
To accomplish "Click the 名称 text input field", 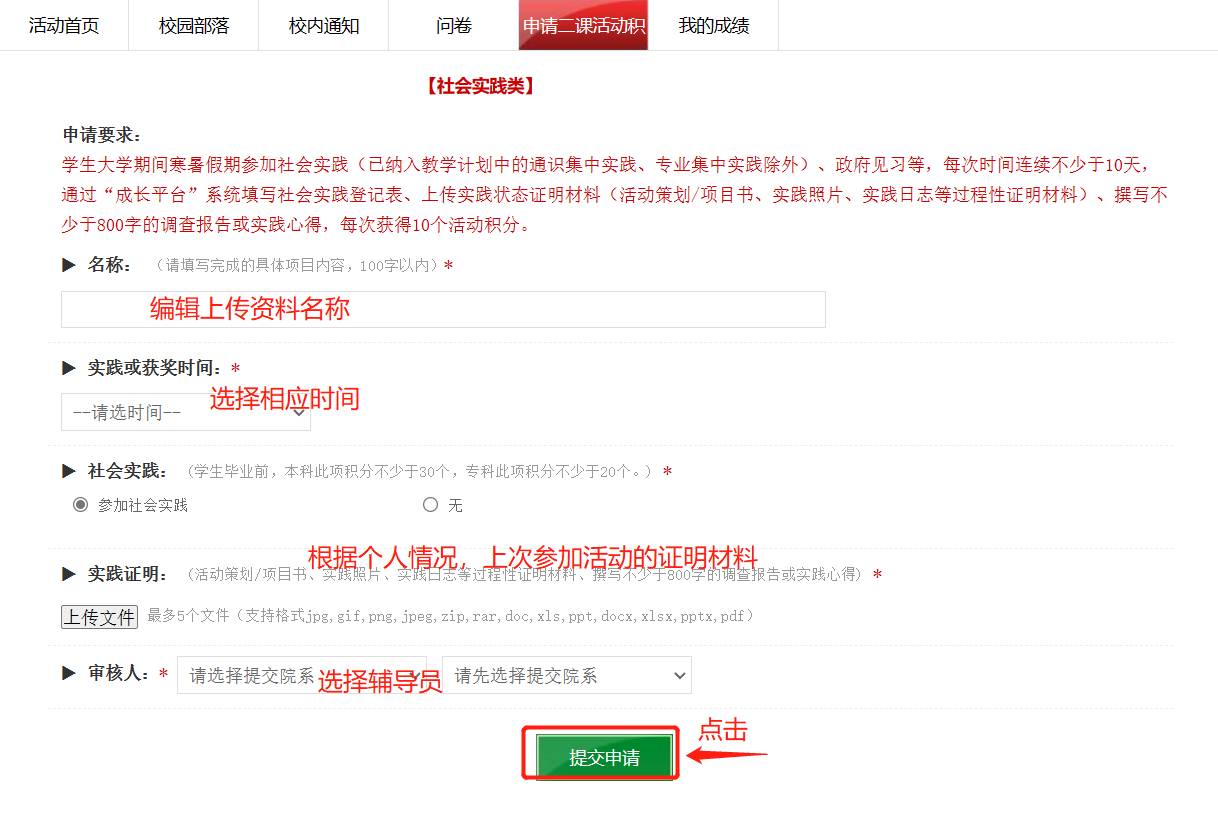I will (x=443, y=309).
